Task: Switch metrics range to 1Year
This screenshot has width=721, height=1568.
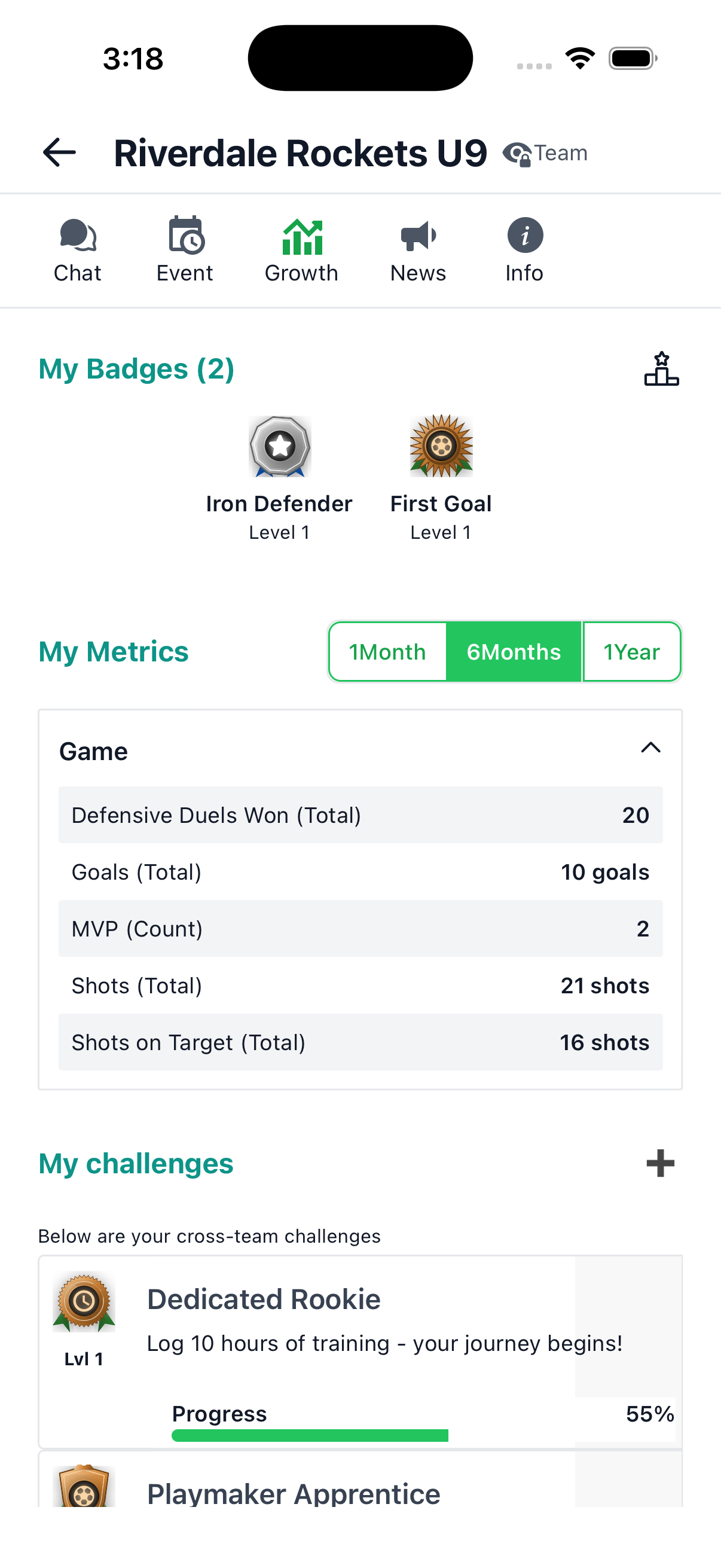Action: (631, 652)
